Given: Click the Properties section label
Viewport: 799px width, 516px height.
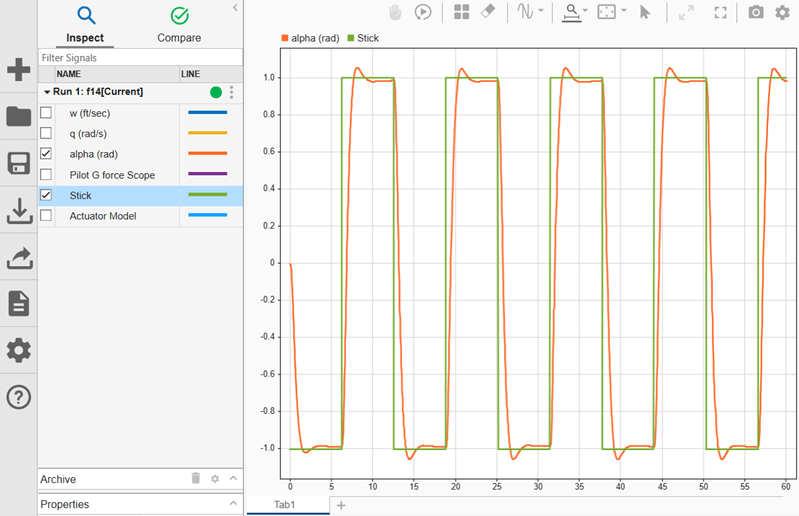Looking at the screenshot, I should pyautogui.click(x=65, y=504).
